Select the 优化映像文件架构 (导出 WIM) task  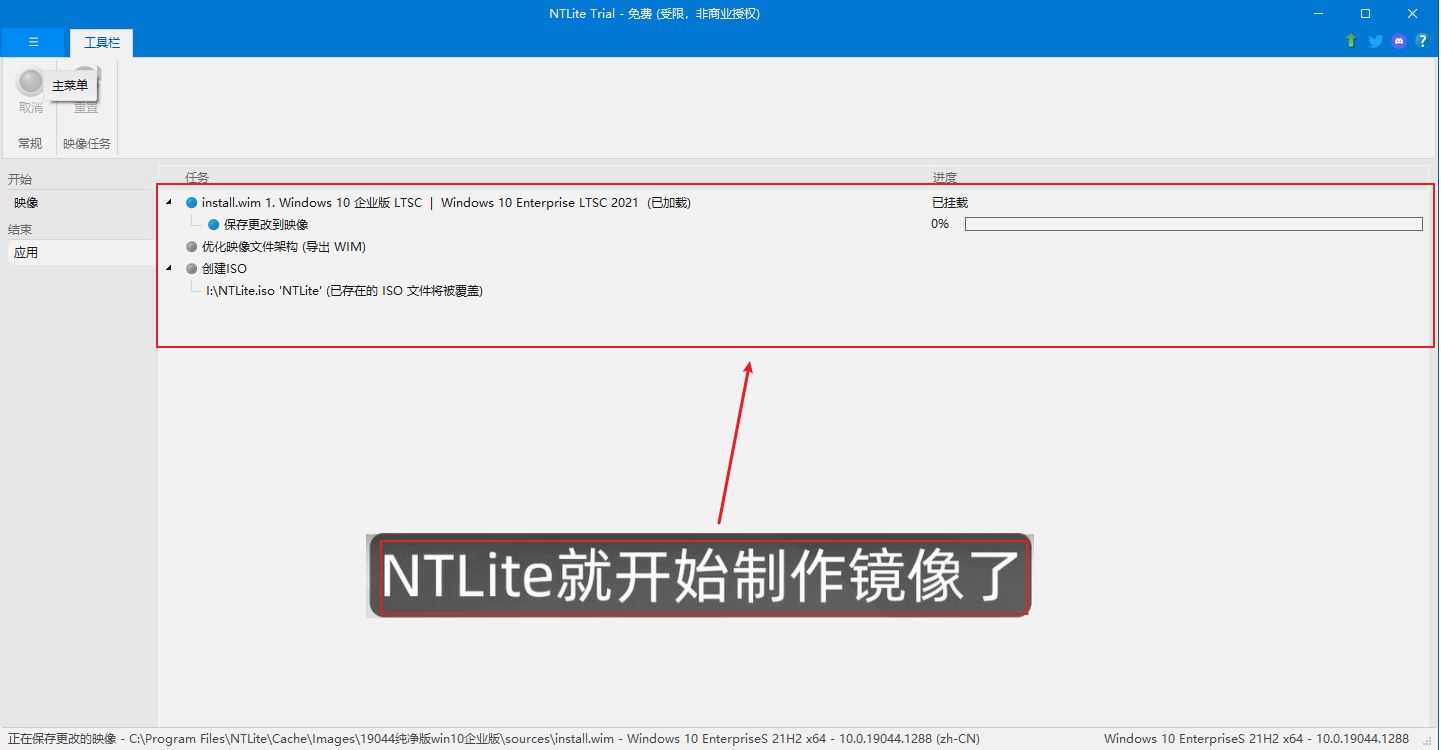coord(284,247)
